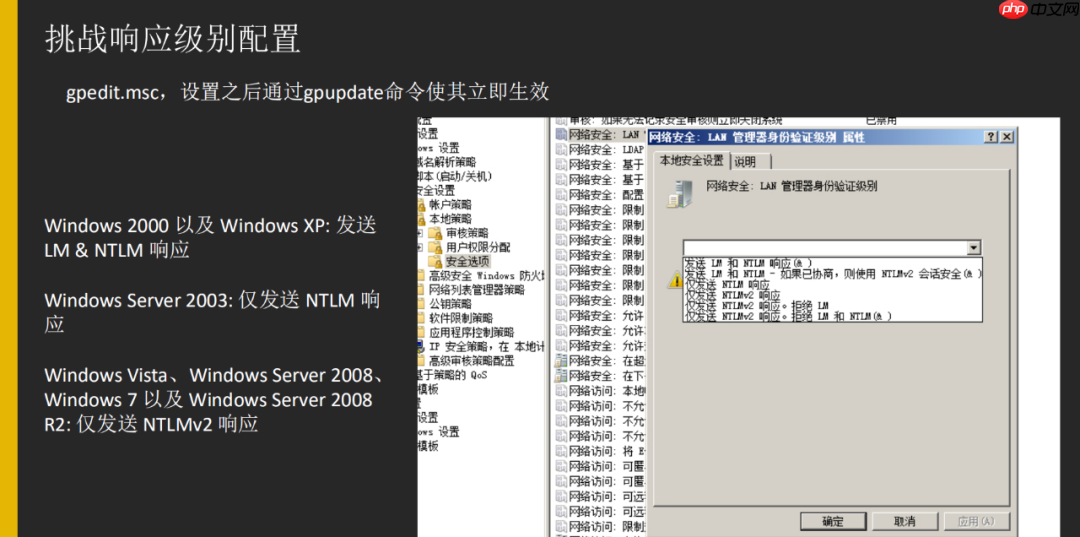This screenshot has width=1080, height=537.
Task: Click the icon beside 网络安全: 在超 row
Action: [562, 361]
